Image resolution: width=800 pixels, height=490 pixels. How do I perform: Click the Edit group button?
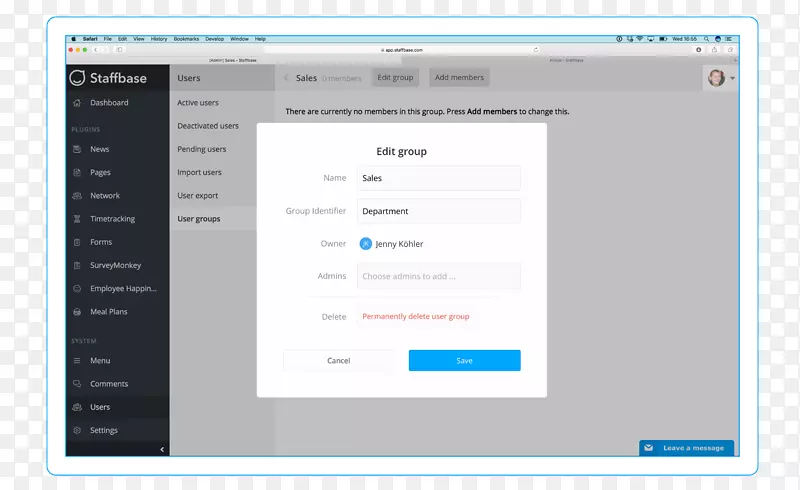[395, 78]
